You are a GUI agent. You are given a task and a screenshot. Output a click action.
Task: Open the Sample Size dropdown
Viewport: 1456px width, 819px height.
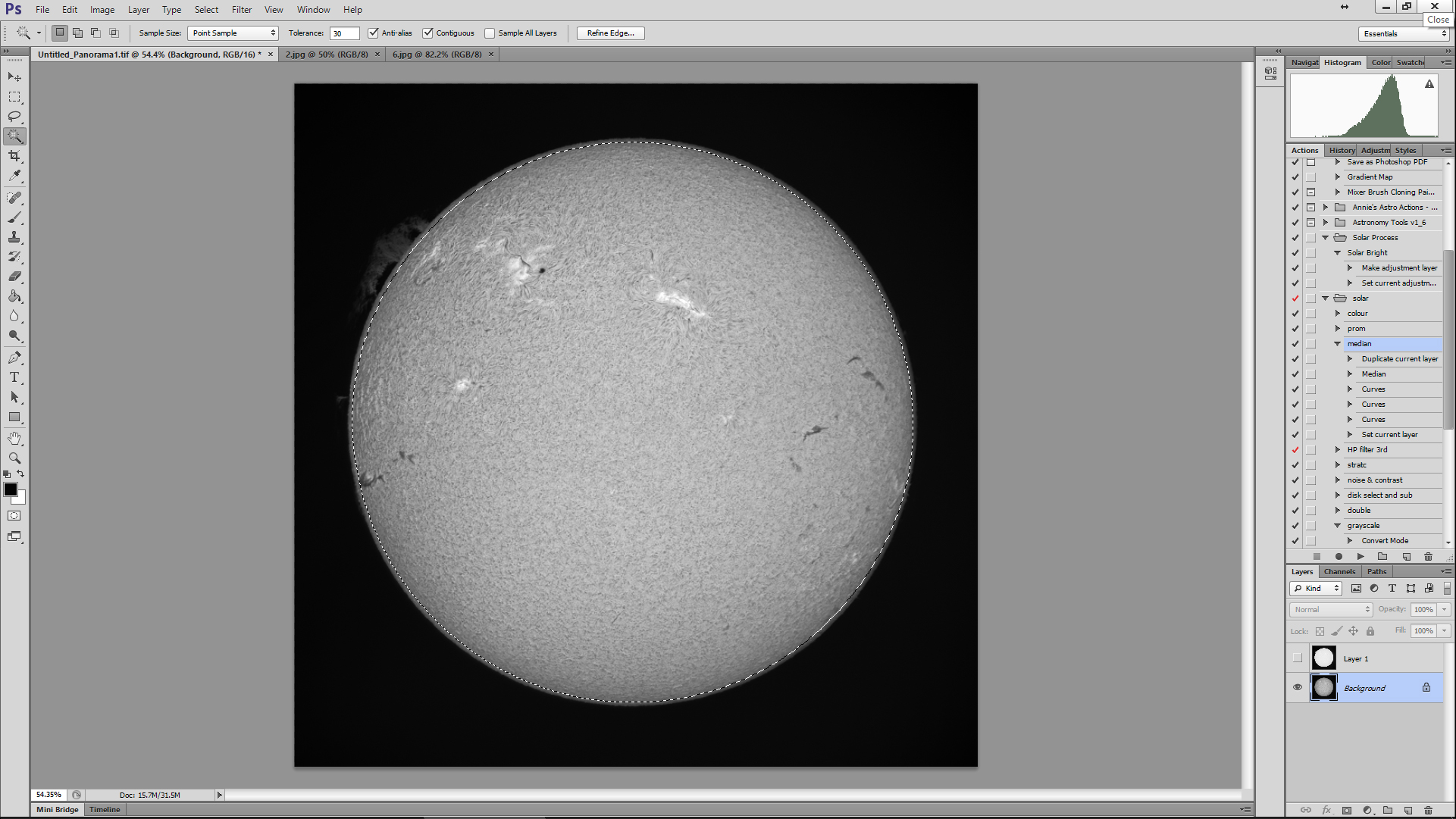tap(233, 33)
